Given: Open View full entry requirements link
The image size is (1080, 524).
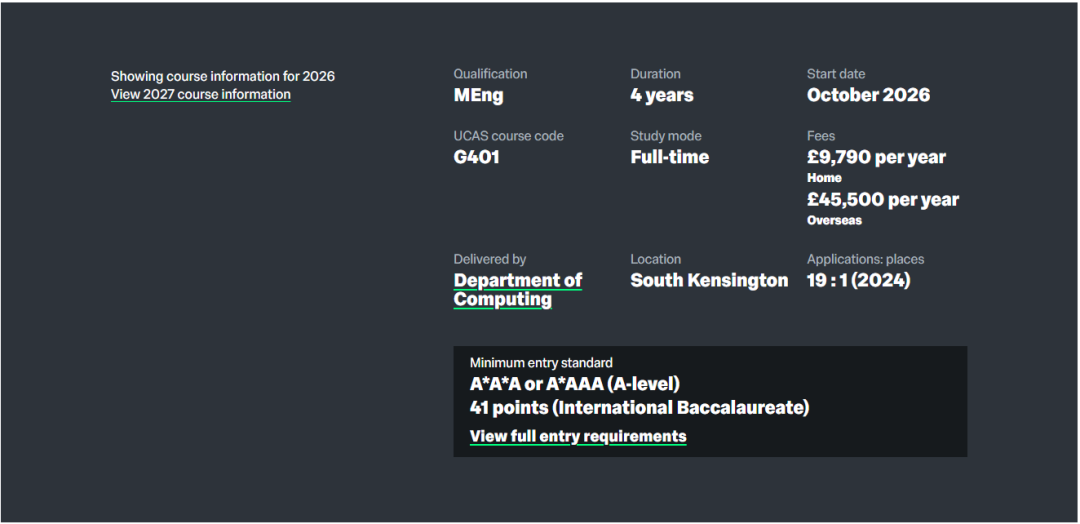Looking at the screenshot, I should point(578,436).
